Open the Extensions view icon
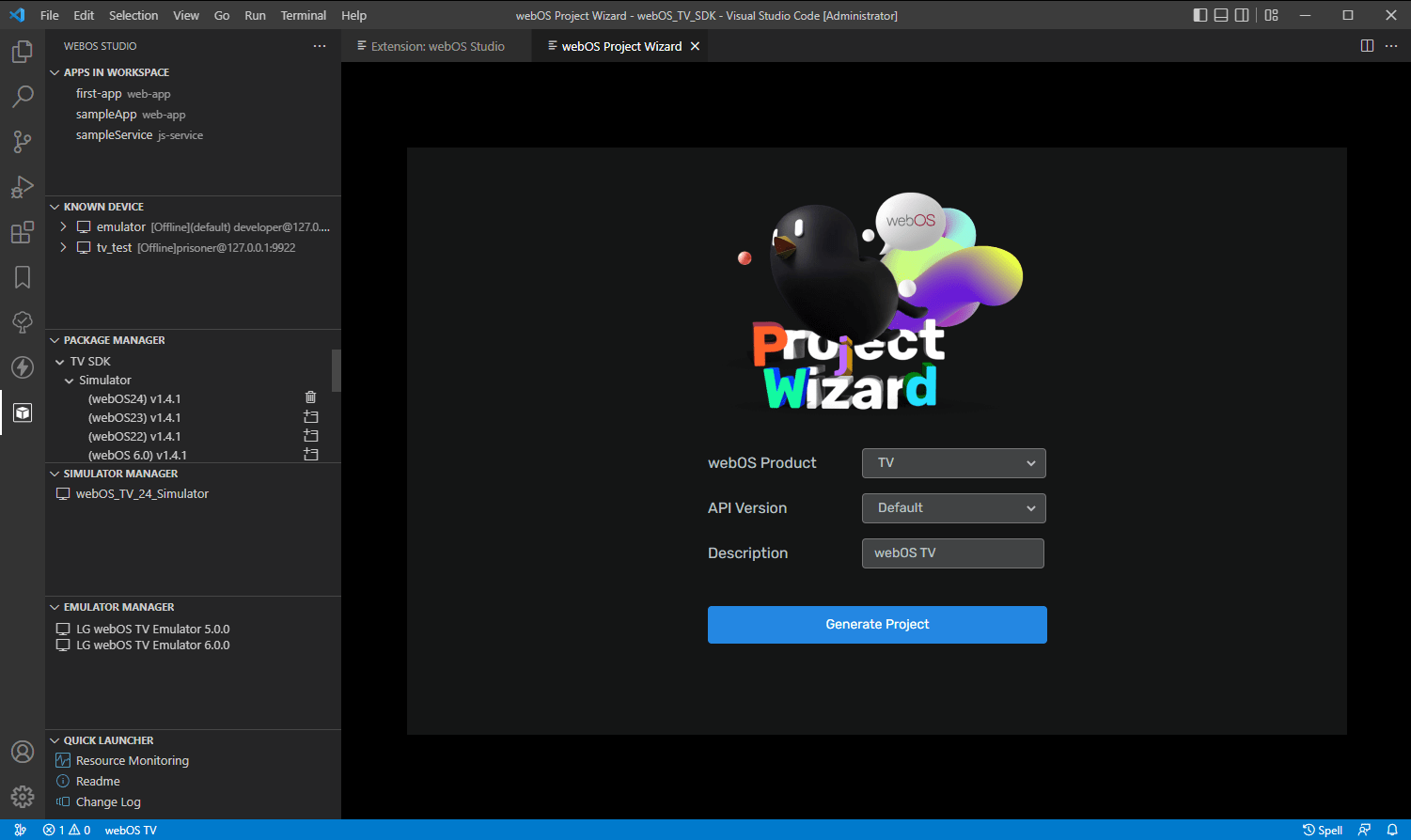 tap(23, 232)
